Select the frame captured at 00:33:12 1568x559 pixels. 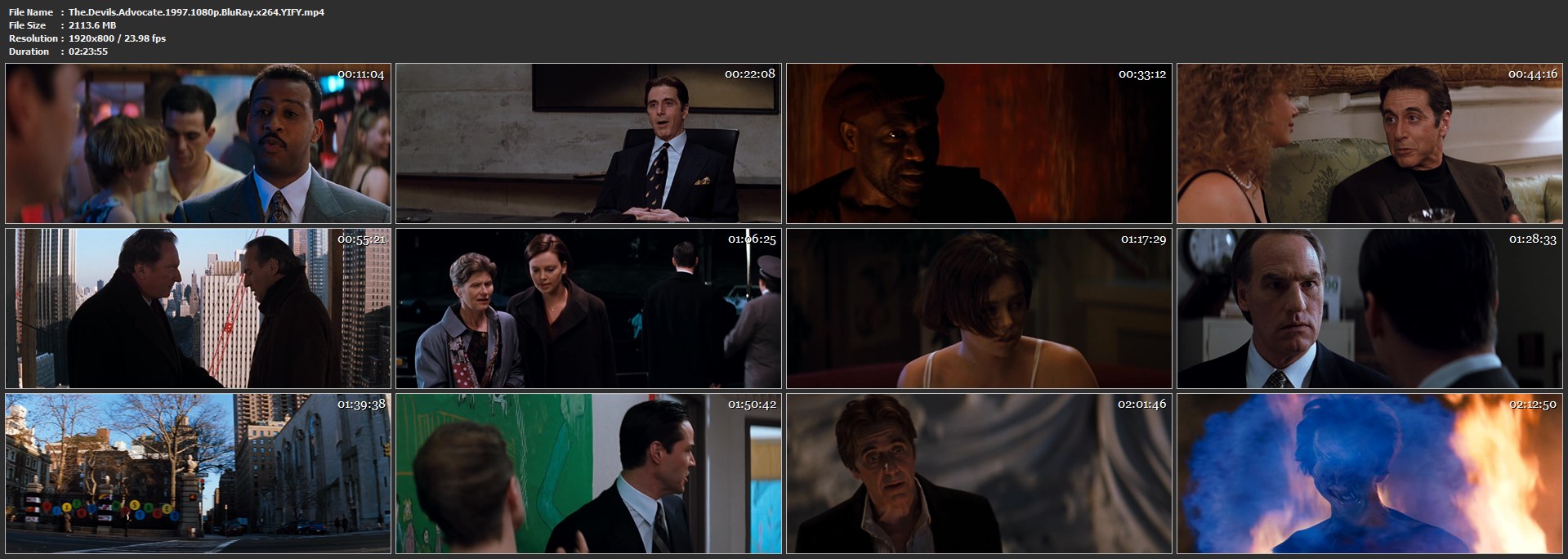click(x=979, y=144)
